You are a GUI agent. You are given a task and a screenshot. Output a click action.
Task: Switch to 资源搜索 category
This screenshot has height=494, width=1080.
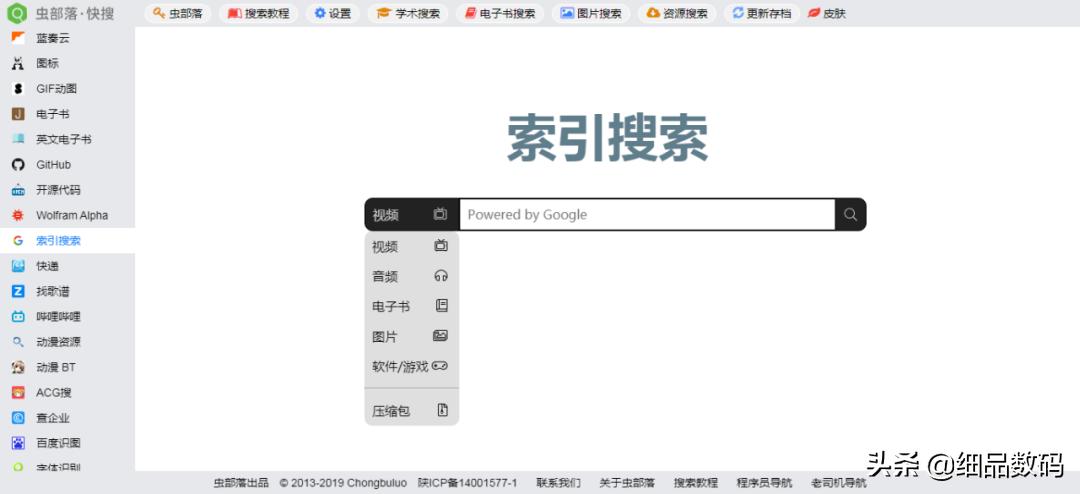click(x=677, y=13)
